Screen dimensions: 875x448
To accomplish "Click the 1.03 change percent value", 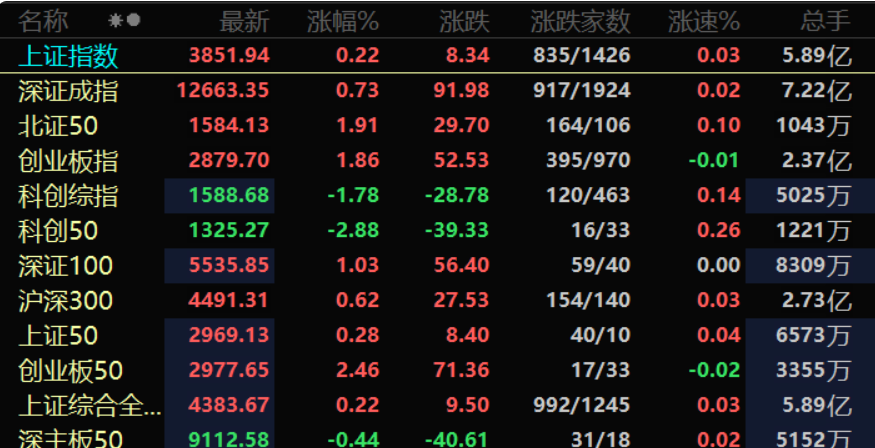I will (x=358, y=265).
